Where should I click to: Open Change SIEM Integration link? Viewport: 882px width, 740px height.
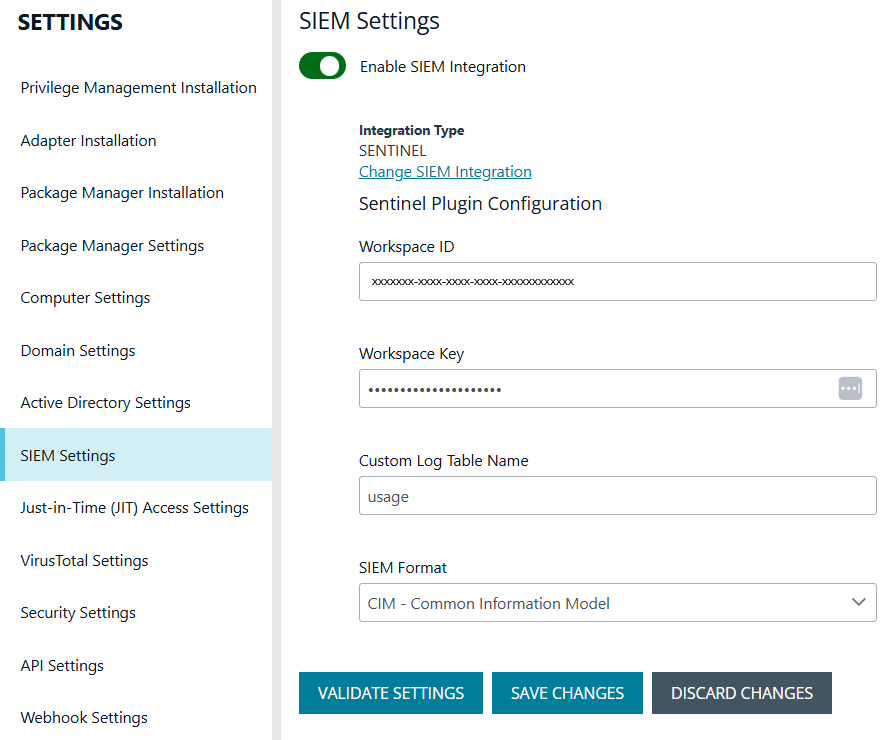[444, 171]
